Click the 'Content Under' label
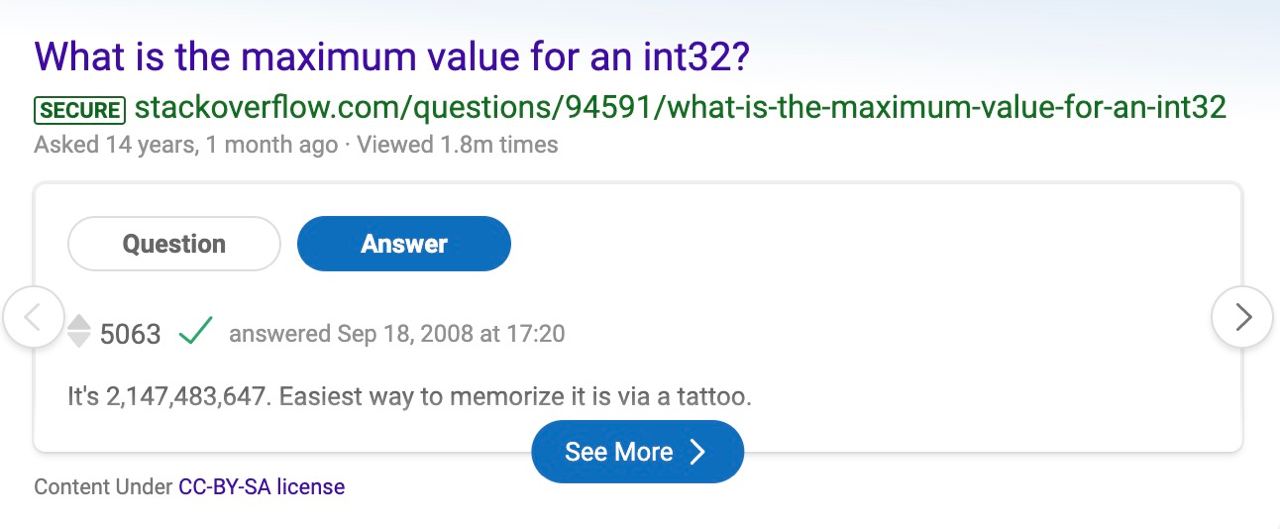 [103, 487]
